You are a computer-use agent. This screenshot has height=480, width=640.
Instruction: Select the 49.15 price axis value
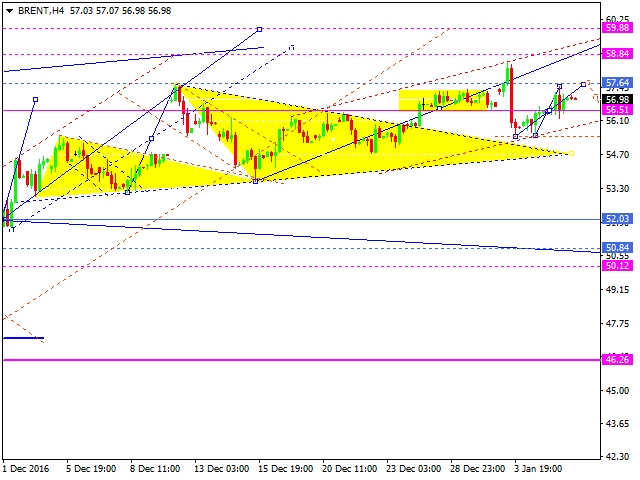(618, 290)
